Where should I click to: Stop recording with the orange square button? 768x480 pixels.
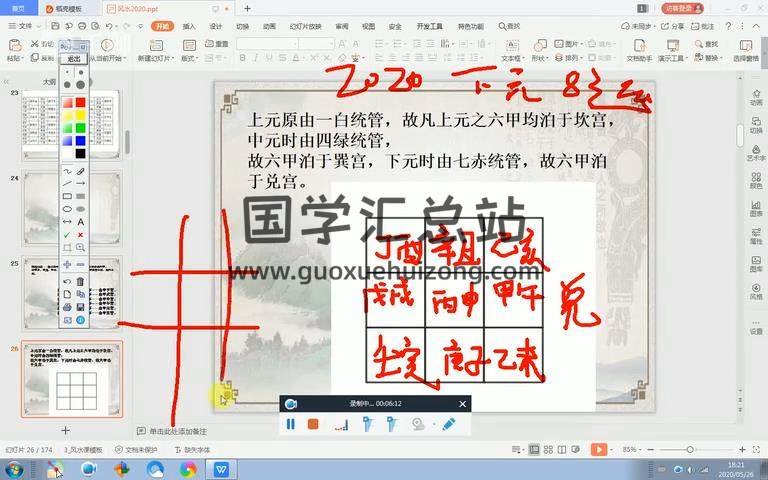click(313, 424)
